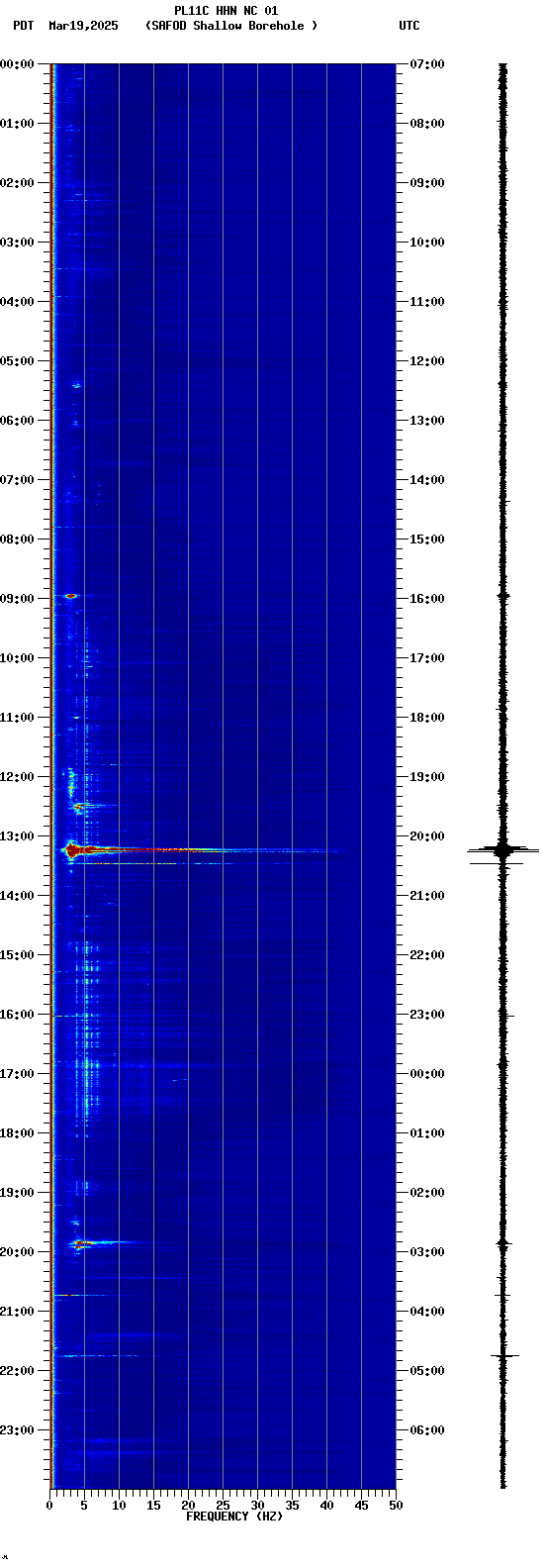Click the 08:00 UTC time label
This screenshot has height=1568, width=546.
coord(427,124)
